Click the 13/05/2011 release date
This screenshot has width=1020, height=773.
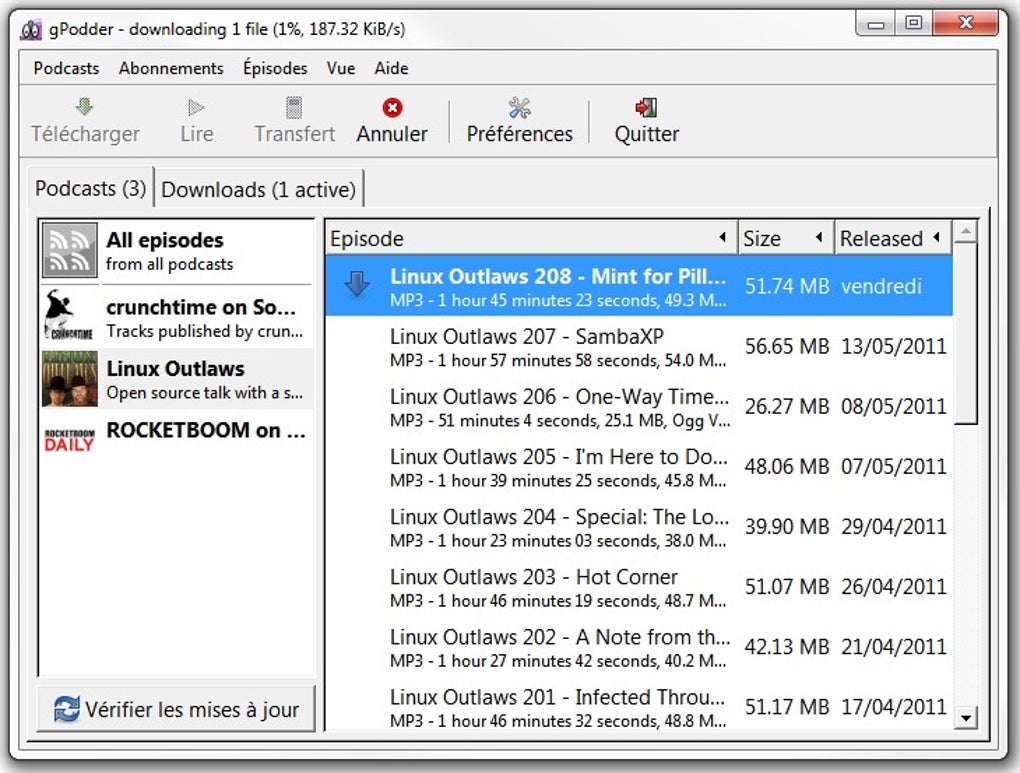tap(894, 346)
